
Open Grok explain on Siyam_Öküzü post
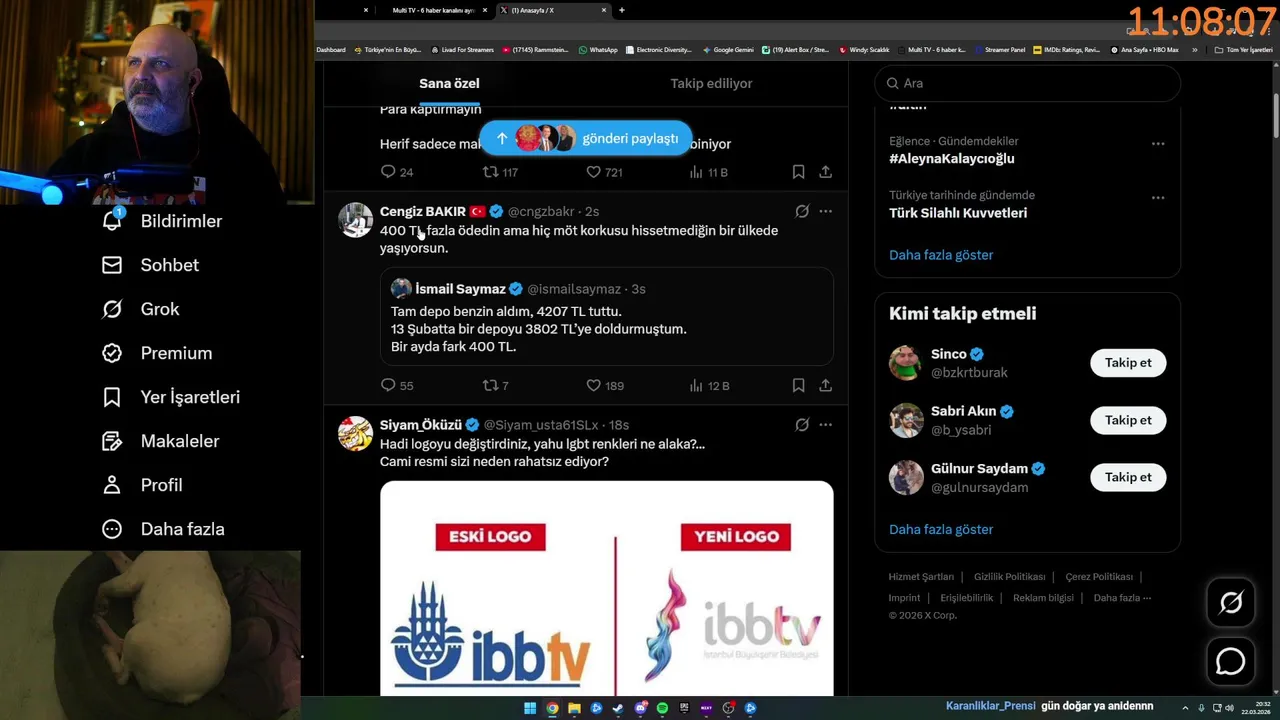click(x=802, y=425)
